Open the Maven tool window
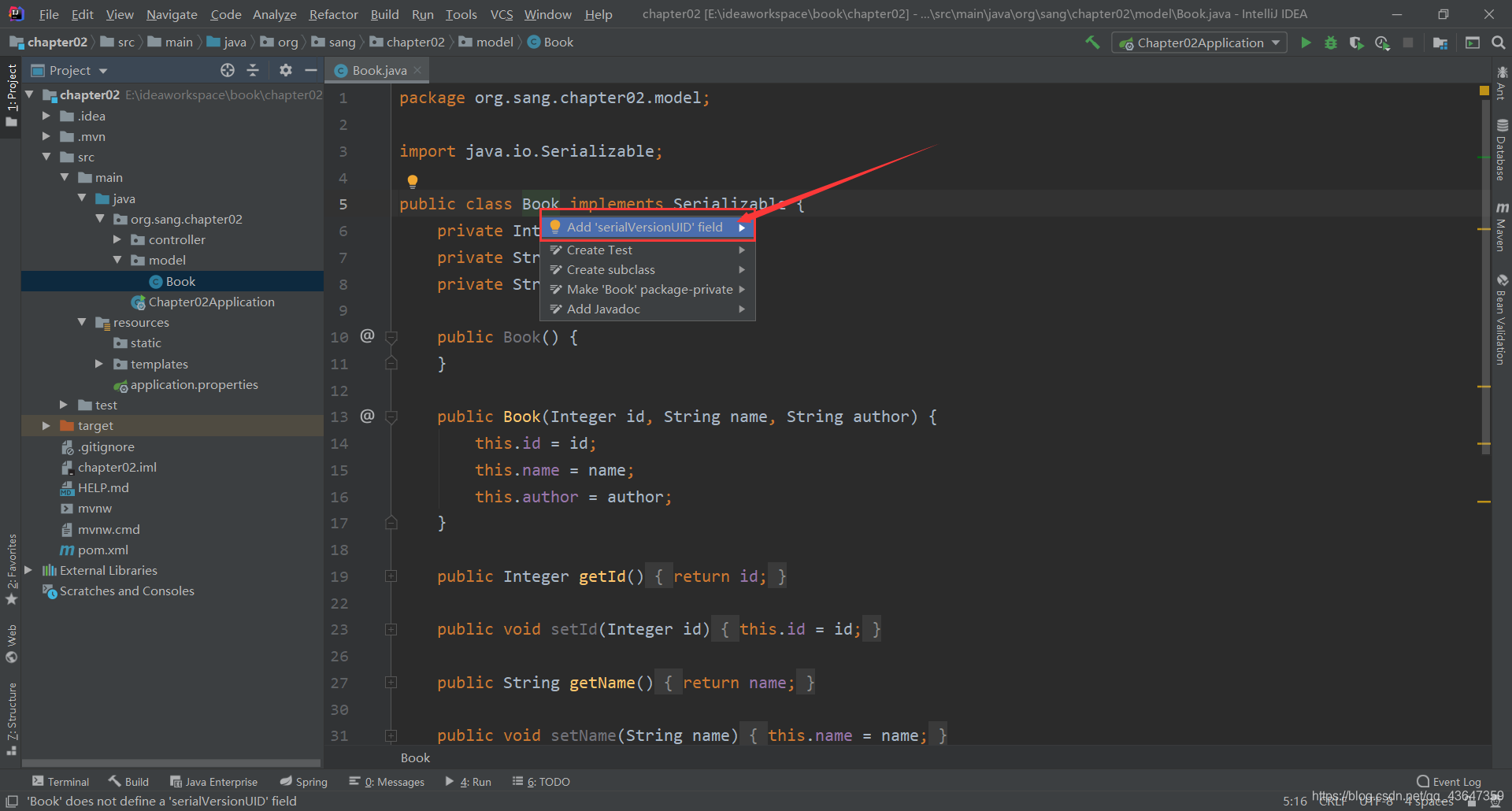The width and height of the screenshot is (1512, 811). tap(1502, 228)
